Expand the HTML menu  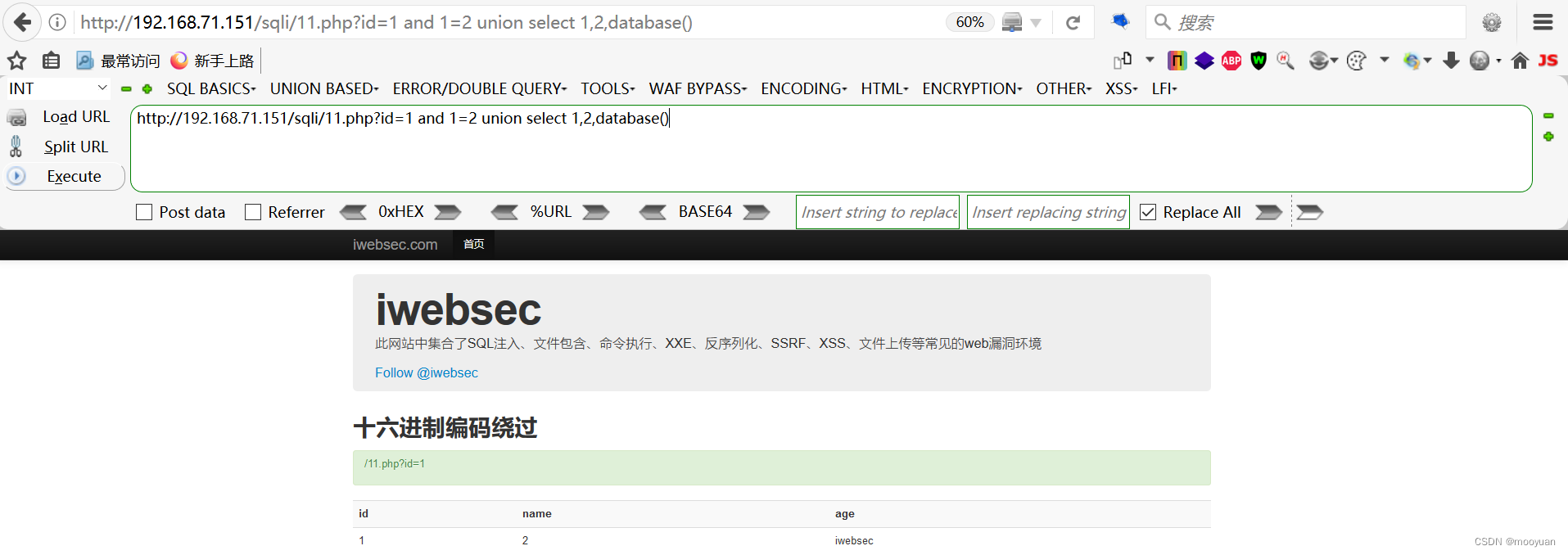pos(884,88)
